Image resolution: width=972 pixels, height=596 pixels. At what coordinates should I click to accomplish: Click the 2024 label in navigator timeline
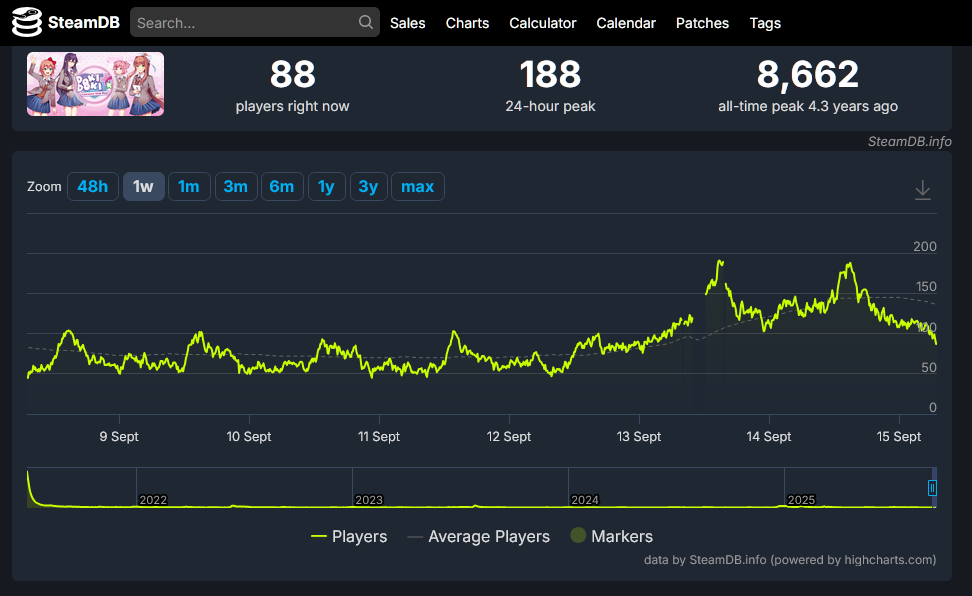click(585, 500)
